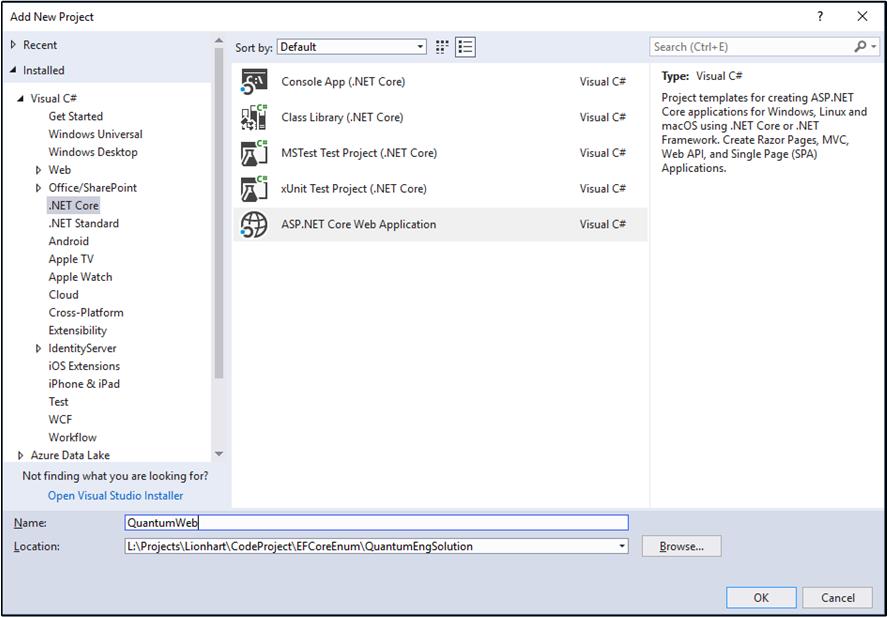This screenshot has width=888, height=617.
Task: Expand the Web tree node
Action: pyautogui.click(x=39, y=170)
